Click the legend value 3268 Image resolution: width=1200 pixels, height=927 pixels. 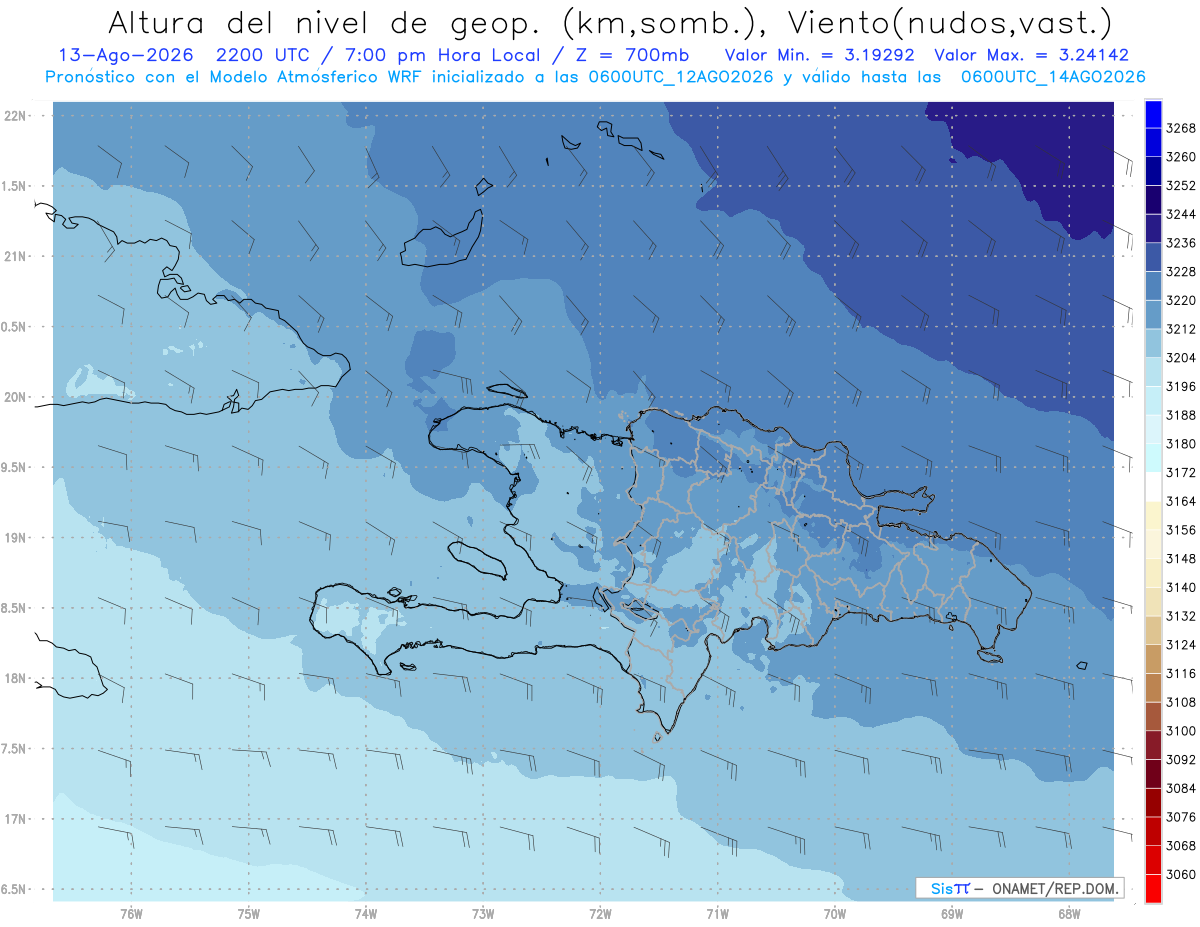[1181, 128]
